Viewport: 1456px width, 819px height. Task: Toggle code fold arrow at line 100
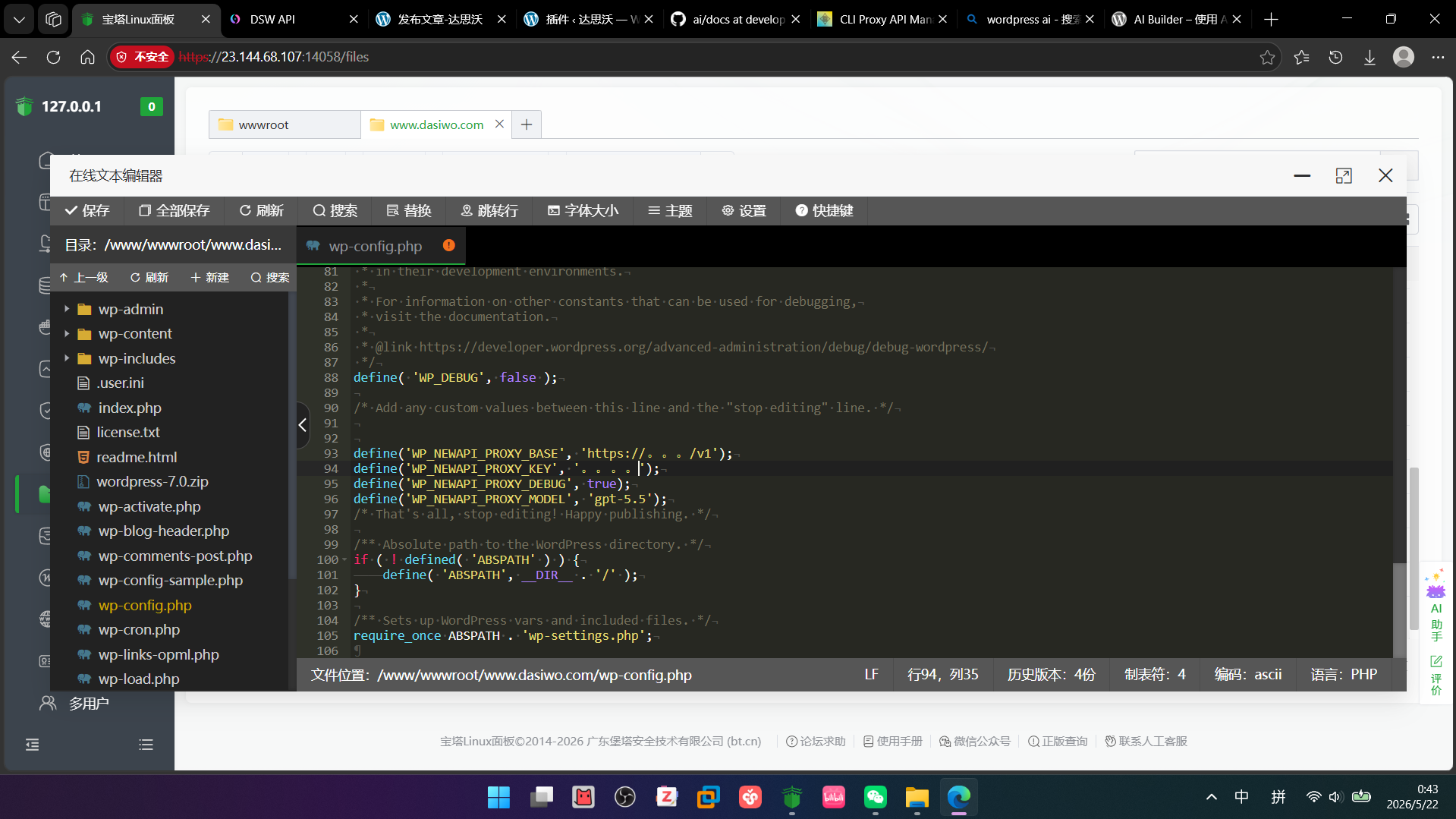pyautogui.click(x=344, y=560)
